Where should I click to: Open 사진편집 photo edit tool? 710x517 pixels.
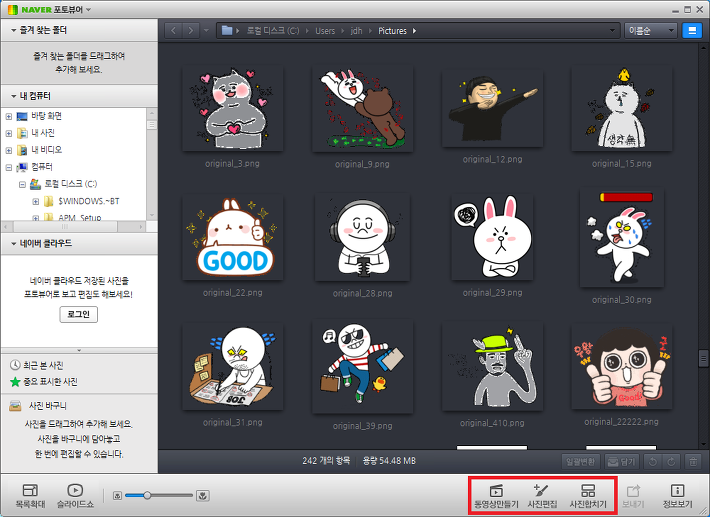click(x=542, y=496)
